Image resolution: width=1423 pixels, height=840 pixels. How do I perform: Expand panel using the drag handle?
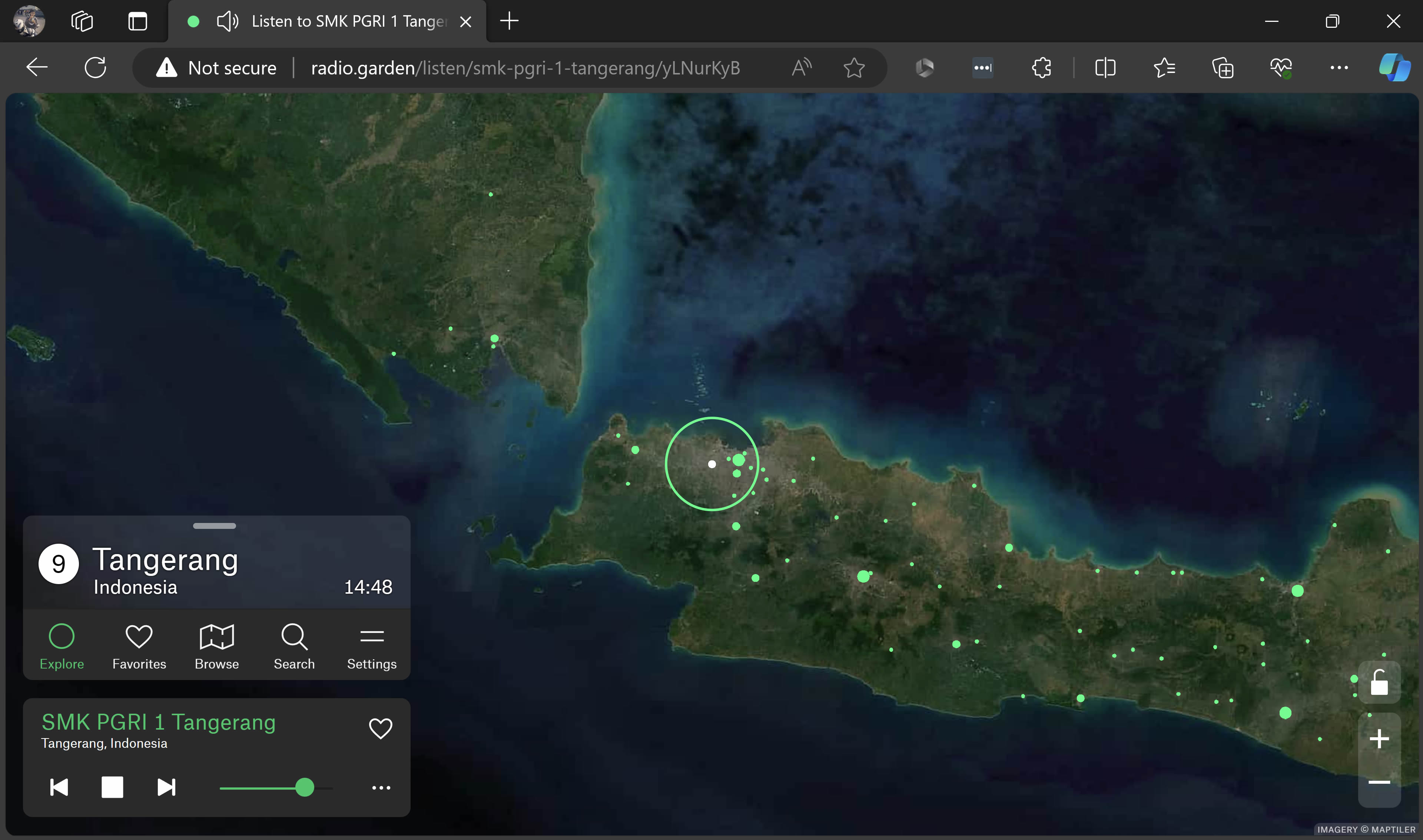point(214,526)
